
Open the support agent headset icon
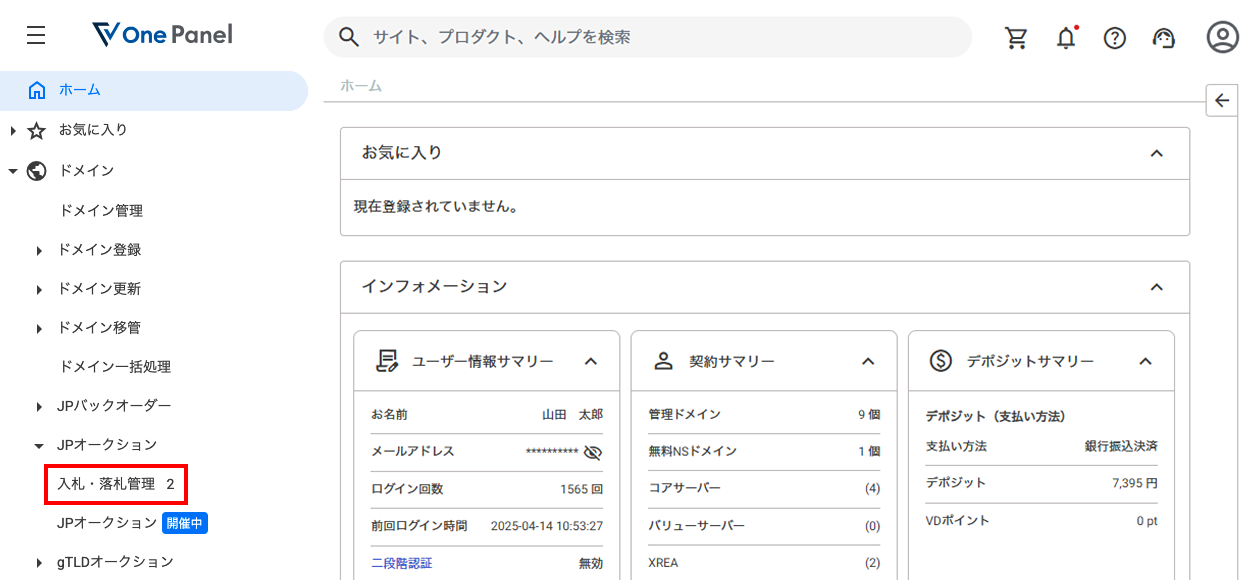pos(1163,38)
